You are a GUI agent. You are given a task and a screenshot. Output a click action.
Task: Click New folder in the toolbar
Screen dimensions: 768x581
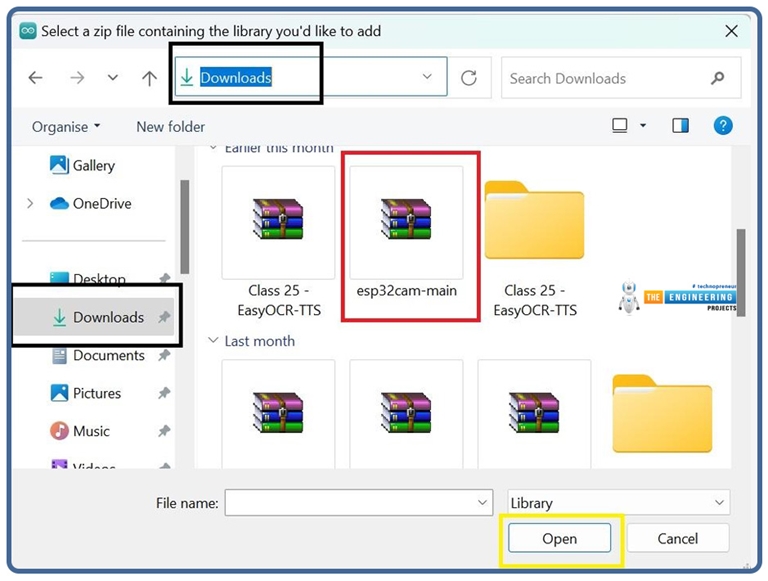[x=170, y=127]
